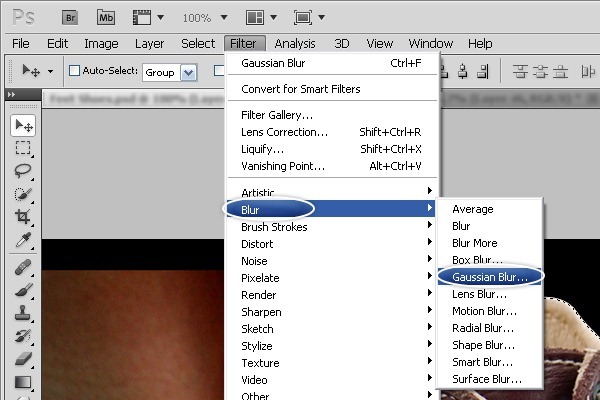Image resolution: width=600 pixels, height=400 pixels.
Task: Pick the Lasso tool
Action: point(23,171)
